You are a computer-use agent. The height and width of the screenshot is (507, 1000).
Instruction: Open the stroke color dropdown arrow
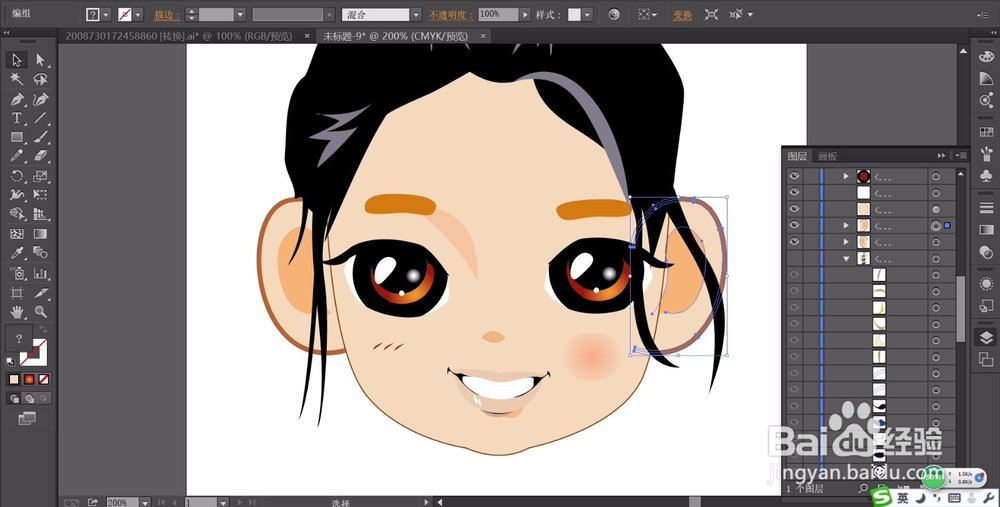138,14
